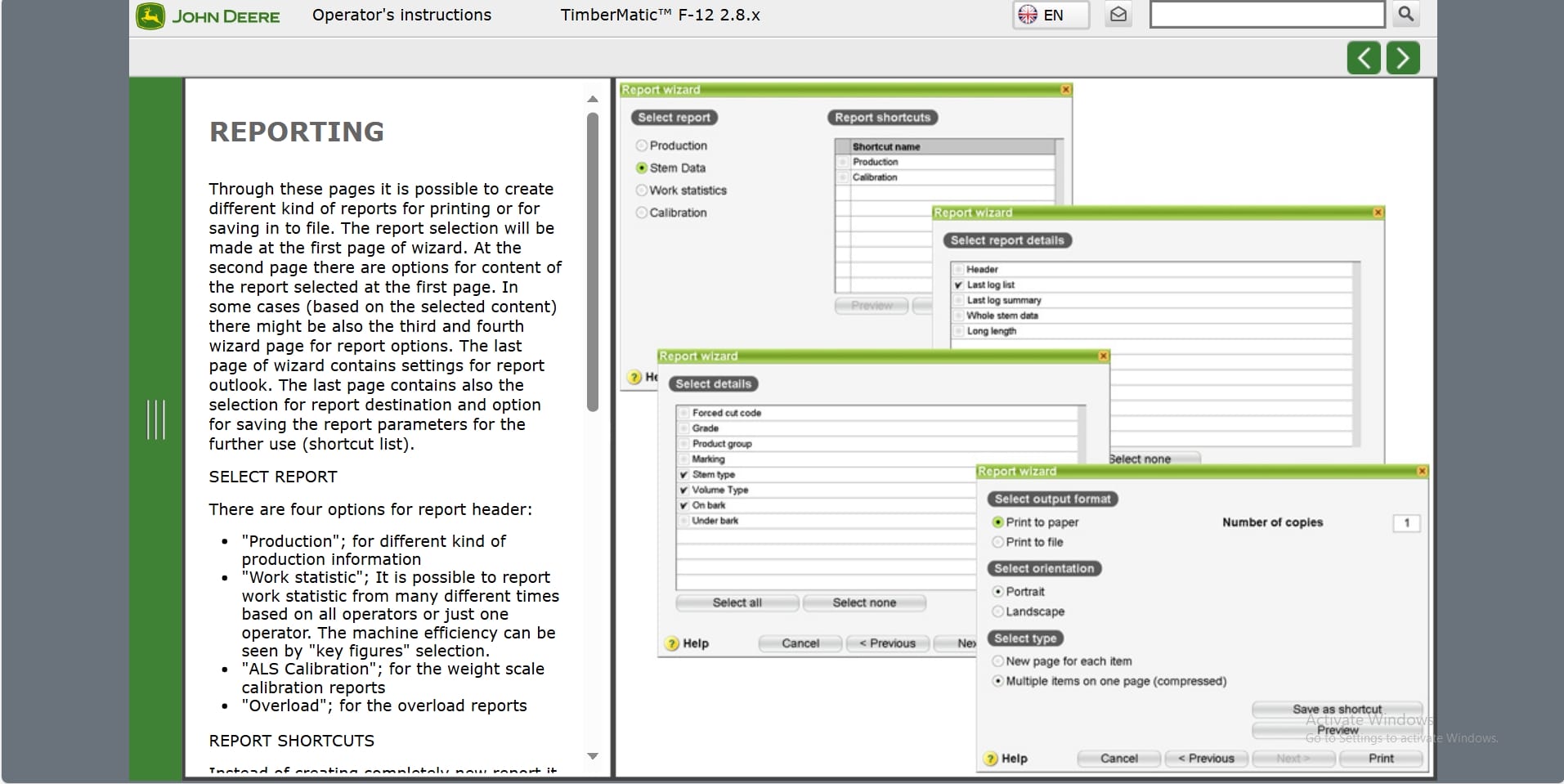
Task: Enable the Last log summary checkbox
Action: pyautogui.click(x=958, y=300)
